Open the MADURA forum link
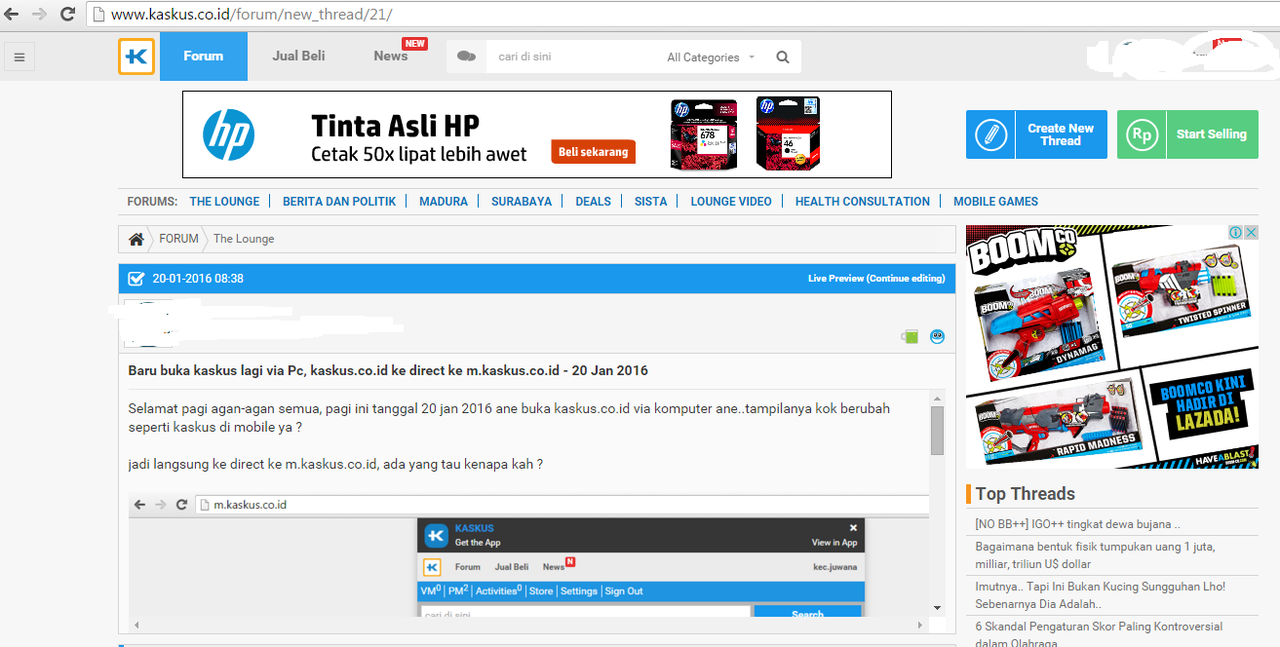The image size is (1280, 647). [x=444, y=201]
